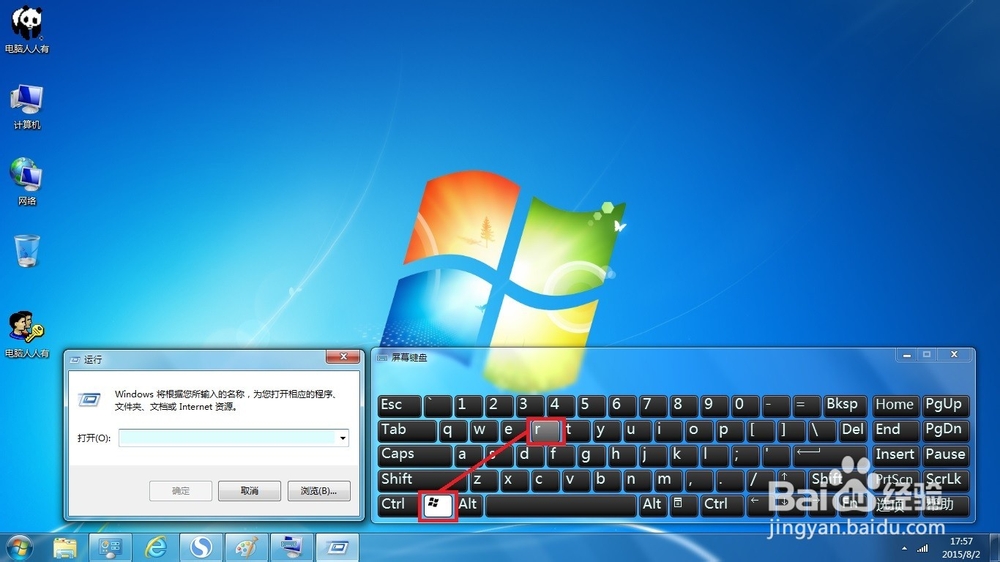This screenshot has width=1000, height=562.
Task: Toggle the Caps key on keyboard
Action: click(x=415, y=455)
